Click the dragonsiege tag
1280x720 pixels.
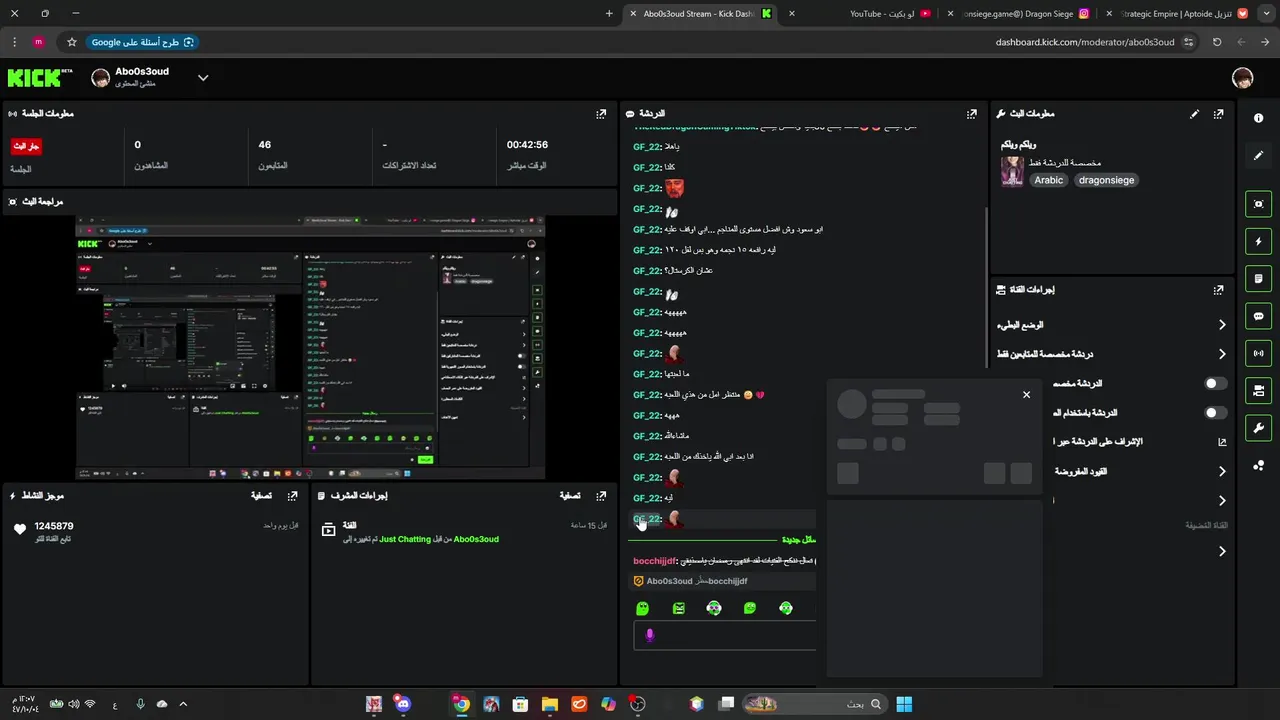[1106, 180]
